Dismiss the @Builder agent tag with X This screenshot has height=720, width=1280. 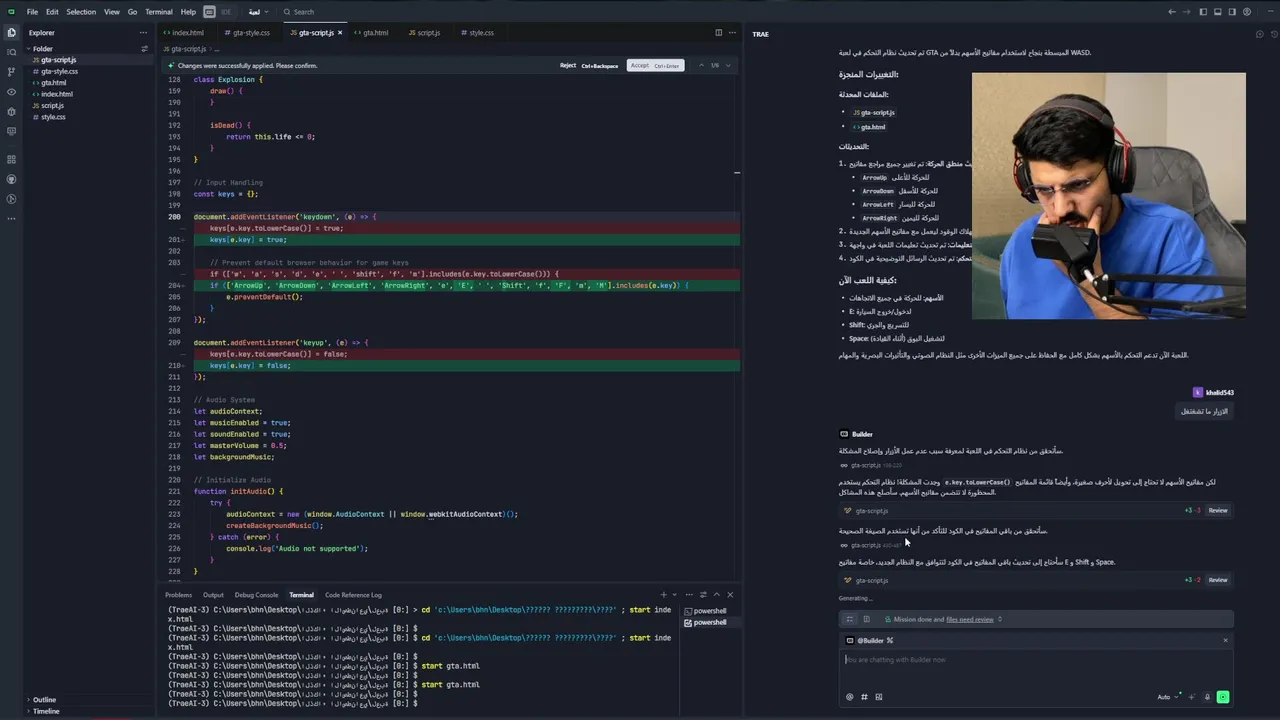[1225, 640]
